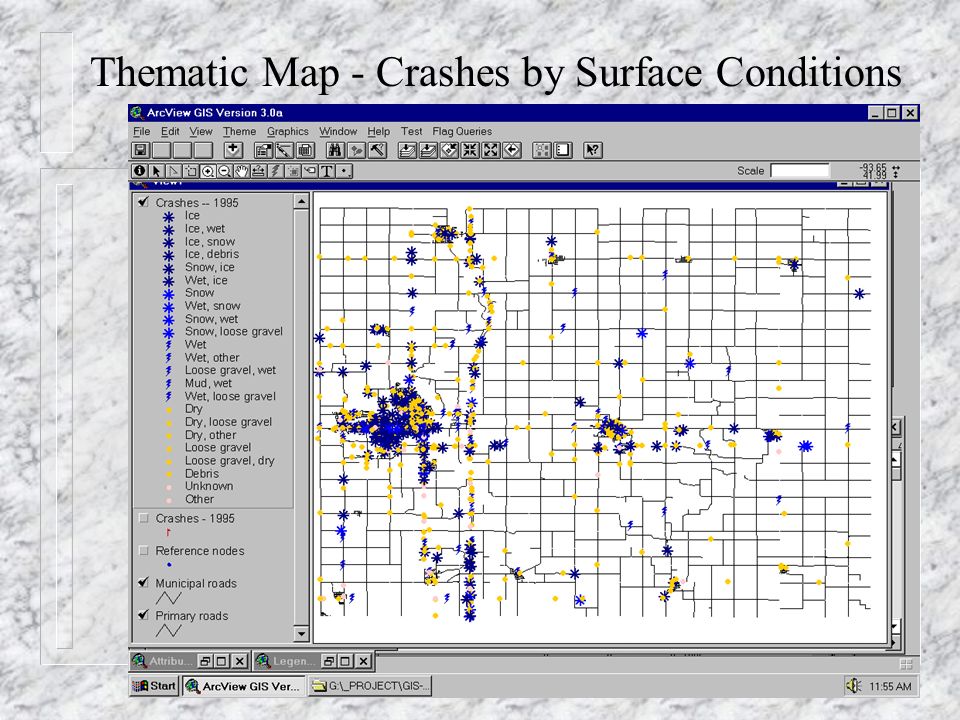
Task: Click the "Snow, loose gravel" legend entry
Action: 234,331
